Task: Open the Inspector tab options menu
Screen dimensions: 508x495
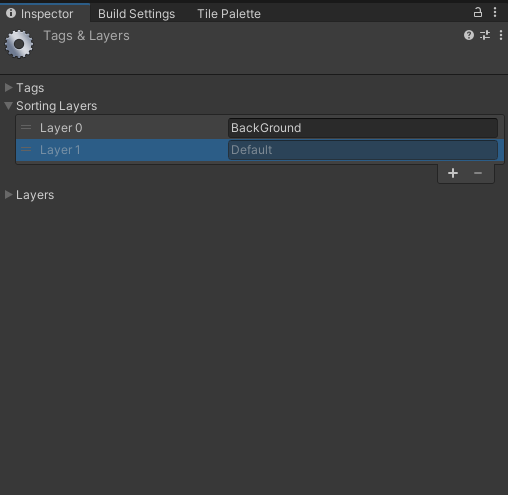Action: click(x=495, y=13)
